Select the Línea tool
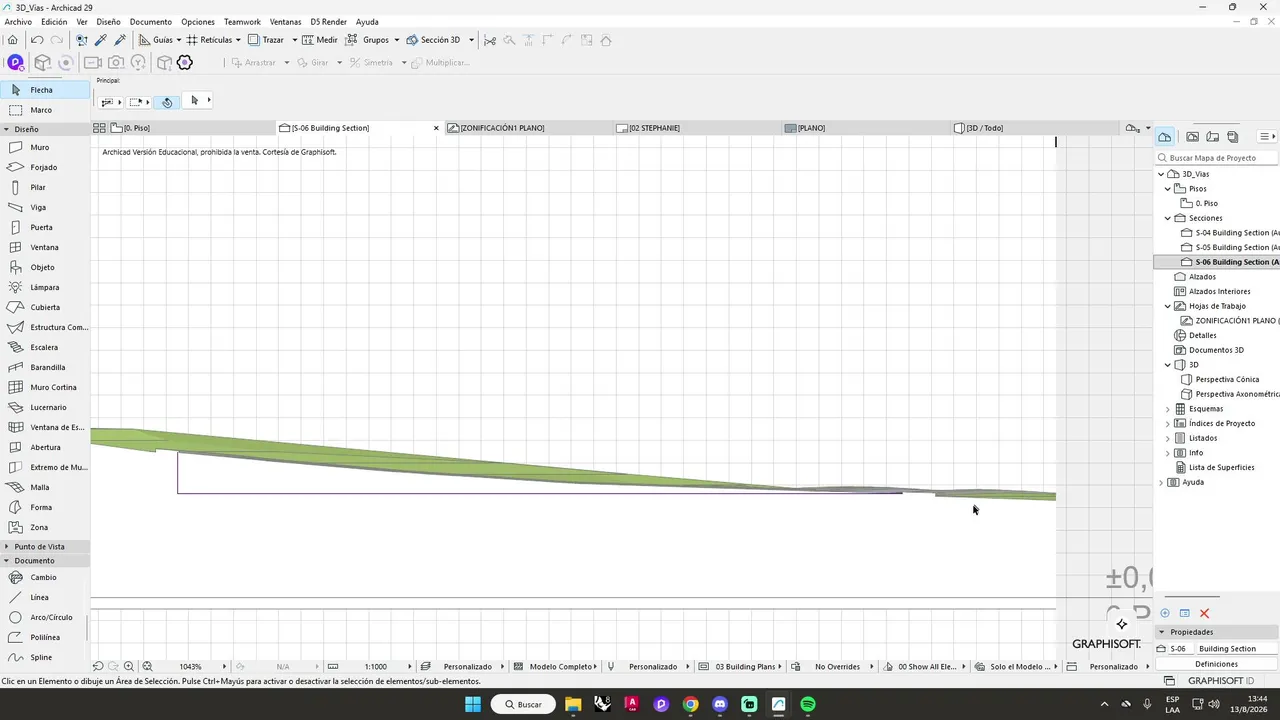1280x720 pixels. 44,597
